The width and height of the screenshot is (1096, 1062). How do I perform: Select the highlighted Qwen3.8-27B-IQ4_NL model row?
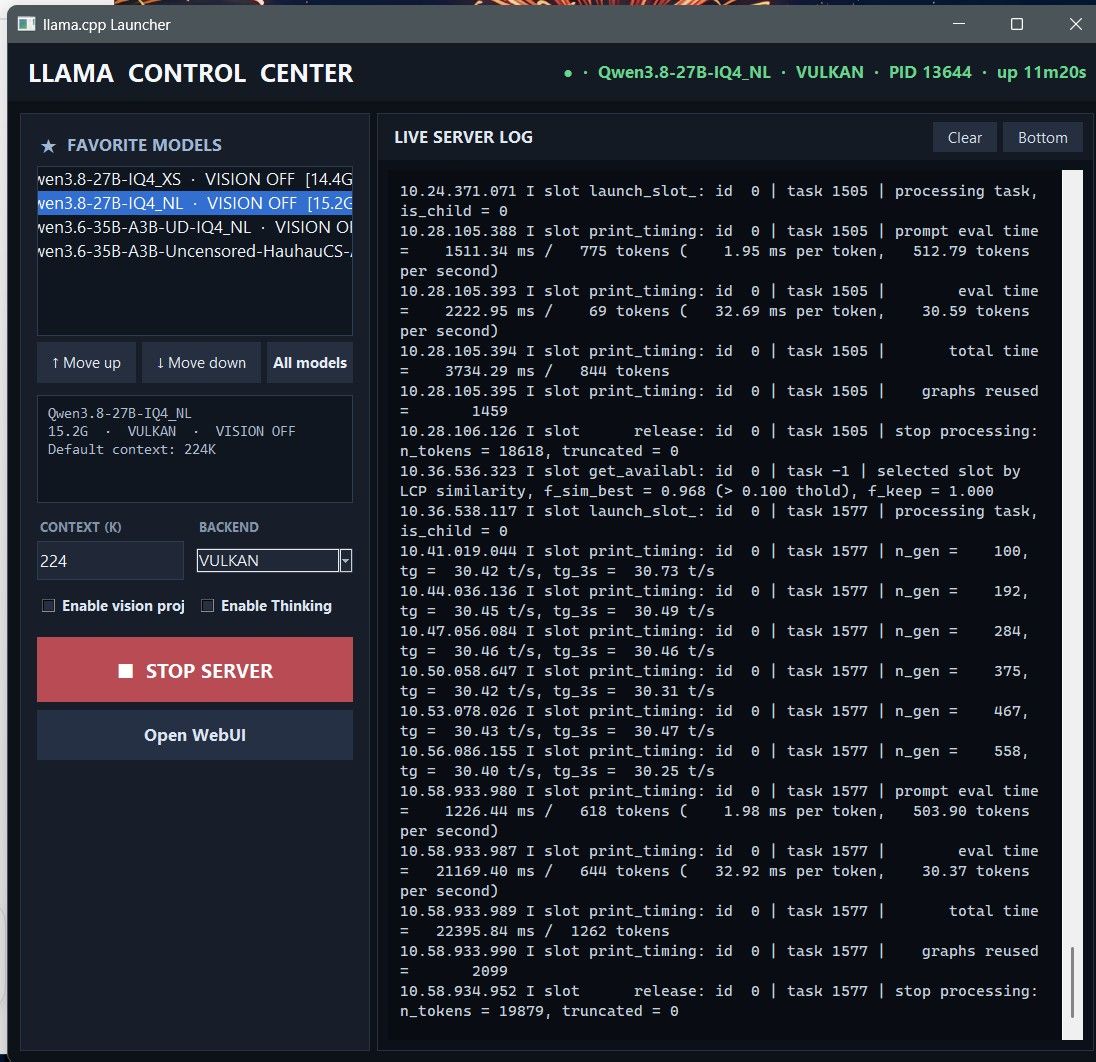pos(195,203)
